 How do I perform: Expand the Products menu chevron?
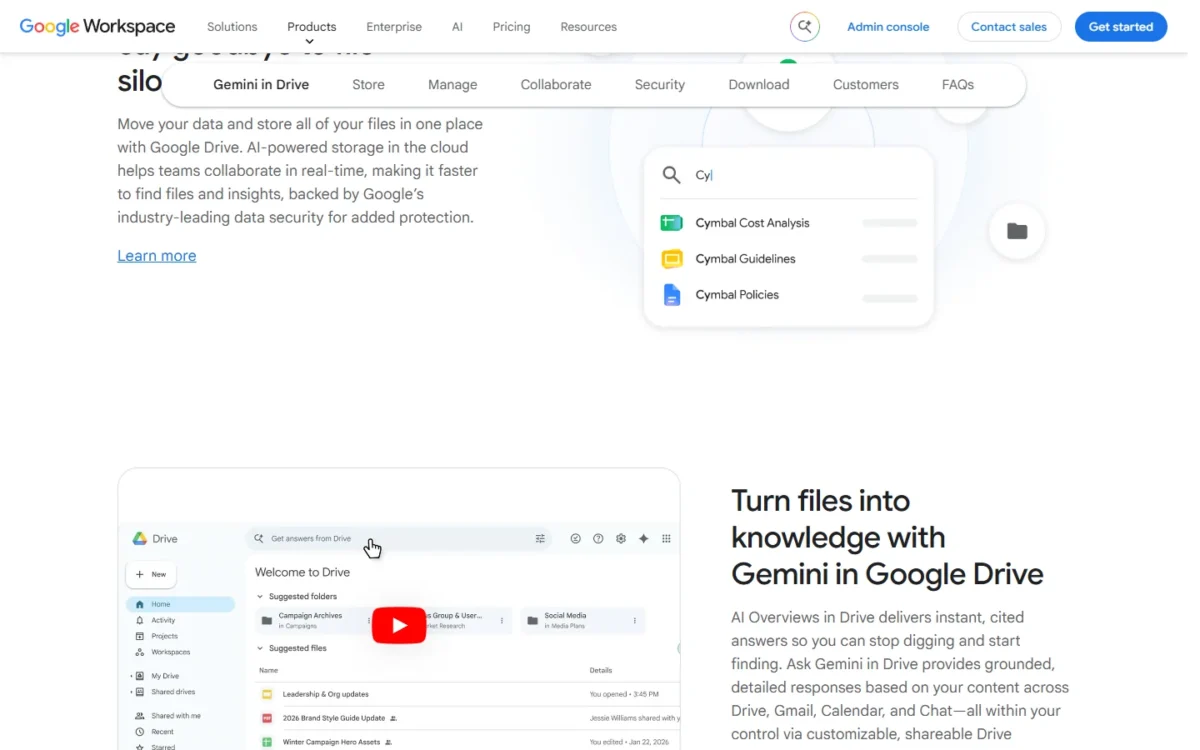click(310, 42)
